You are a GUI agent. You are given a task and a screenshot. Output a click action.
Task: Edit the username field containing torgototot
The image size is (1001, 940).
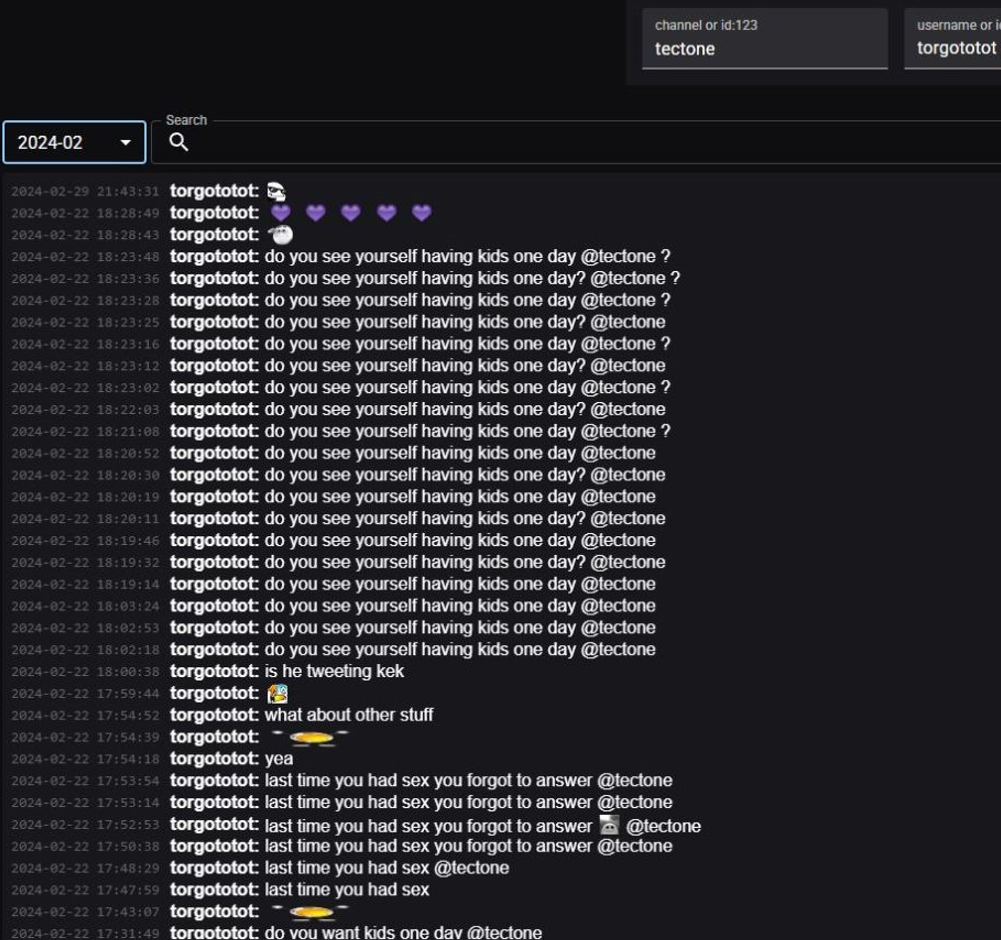tap(952, 39)
